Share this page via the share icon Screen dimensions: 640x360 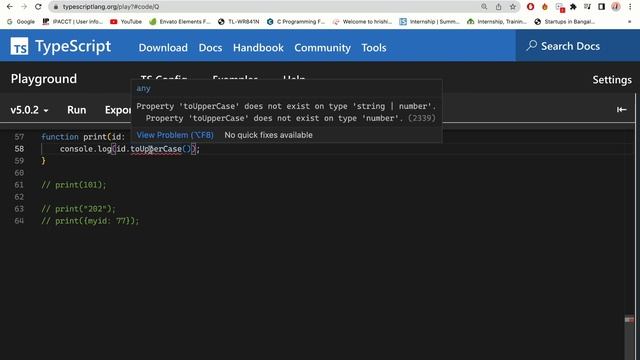click(x=498, y=7)
